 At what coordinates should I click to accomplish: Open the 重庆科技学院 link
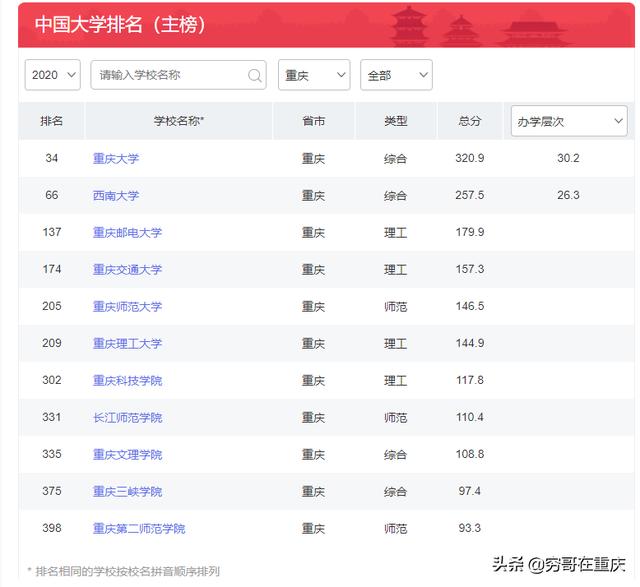[127, 380]
